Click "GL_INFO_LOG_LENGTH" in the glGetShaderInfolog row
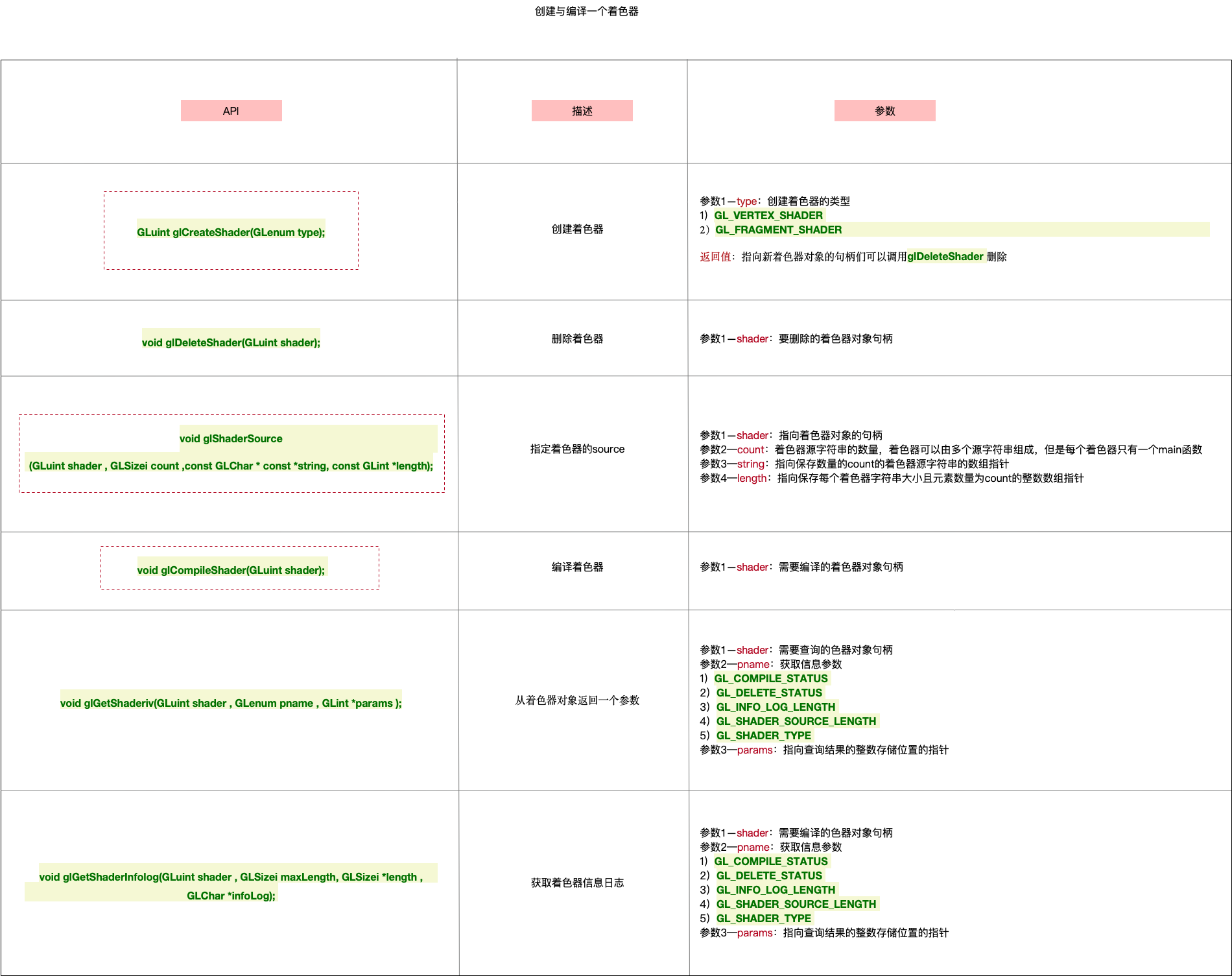 776,890
